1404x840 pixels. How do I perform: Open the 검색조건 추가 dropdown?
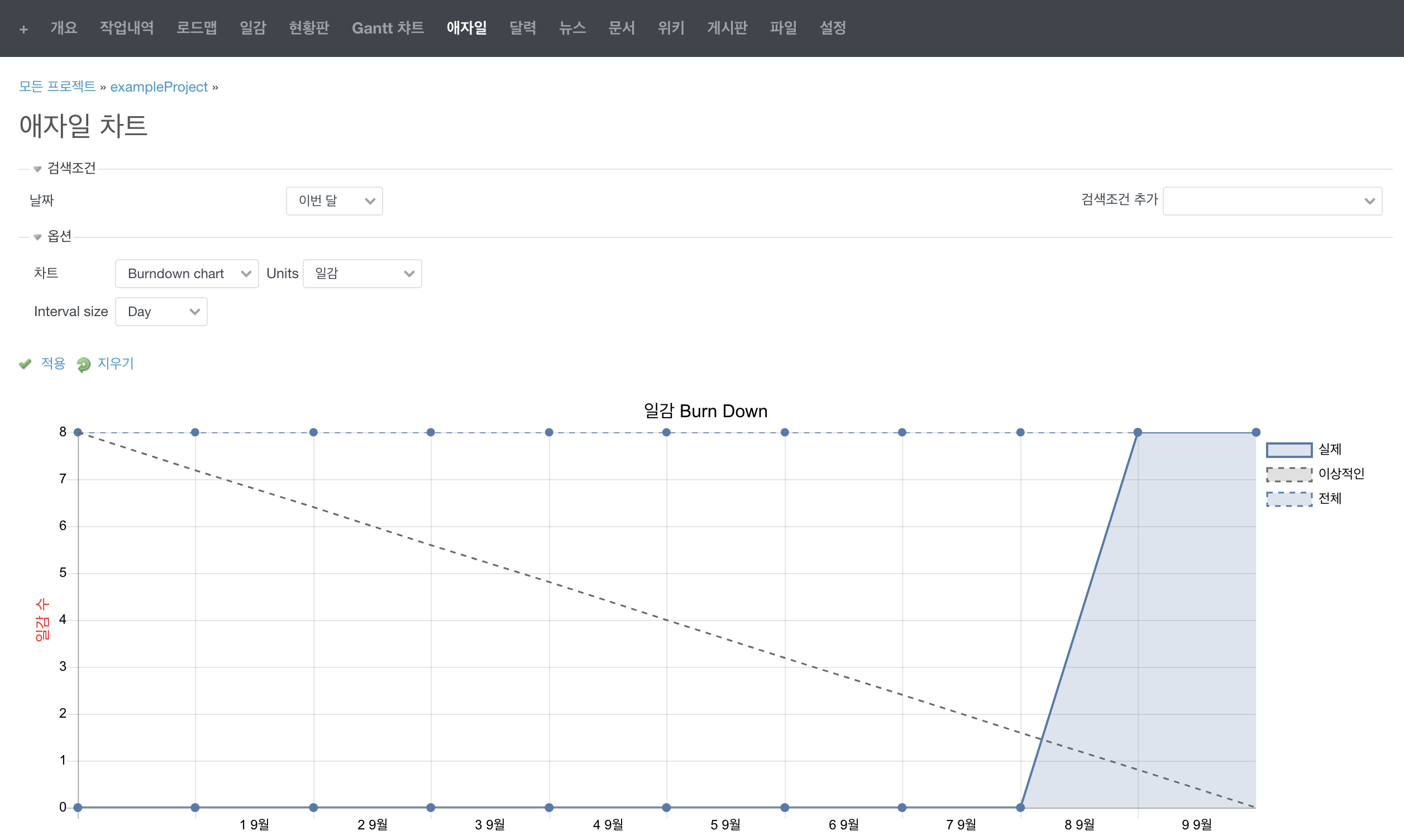coord(1272,201)
